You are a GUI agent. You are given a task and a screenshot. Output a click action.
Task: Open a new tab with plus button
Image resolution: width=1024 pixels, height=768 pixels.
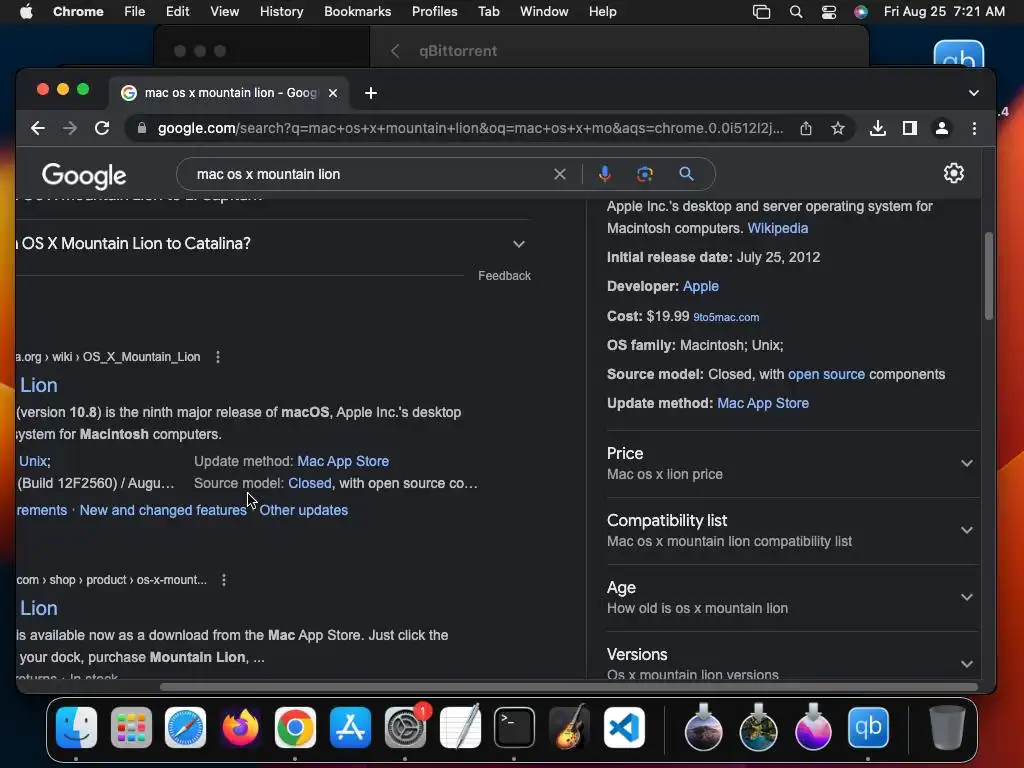371,93
